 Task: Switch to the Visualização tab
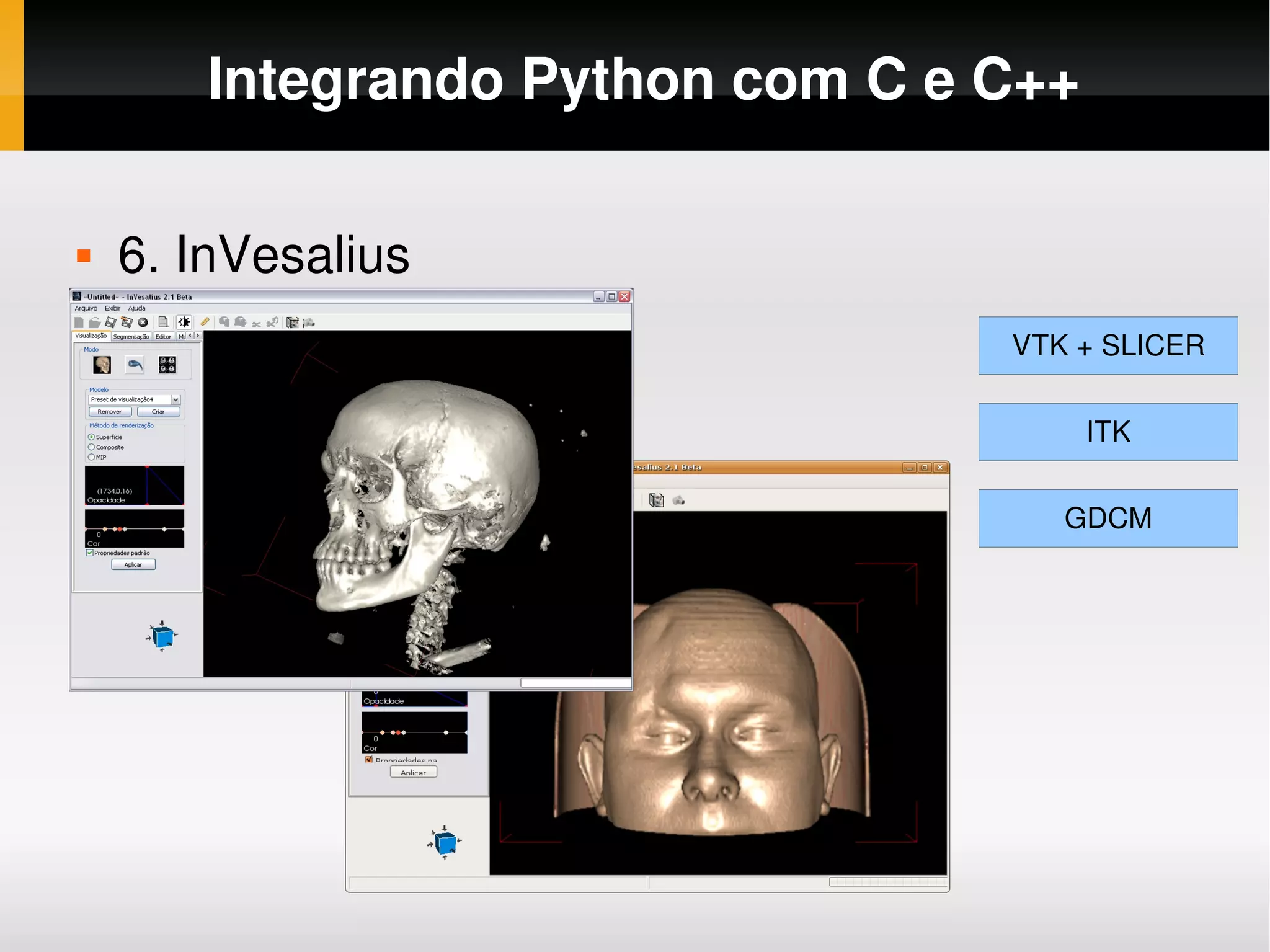pyautogui.click(x=91, y=336)
